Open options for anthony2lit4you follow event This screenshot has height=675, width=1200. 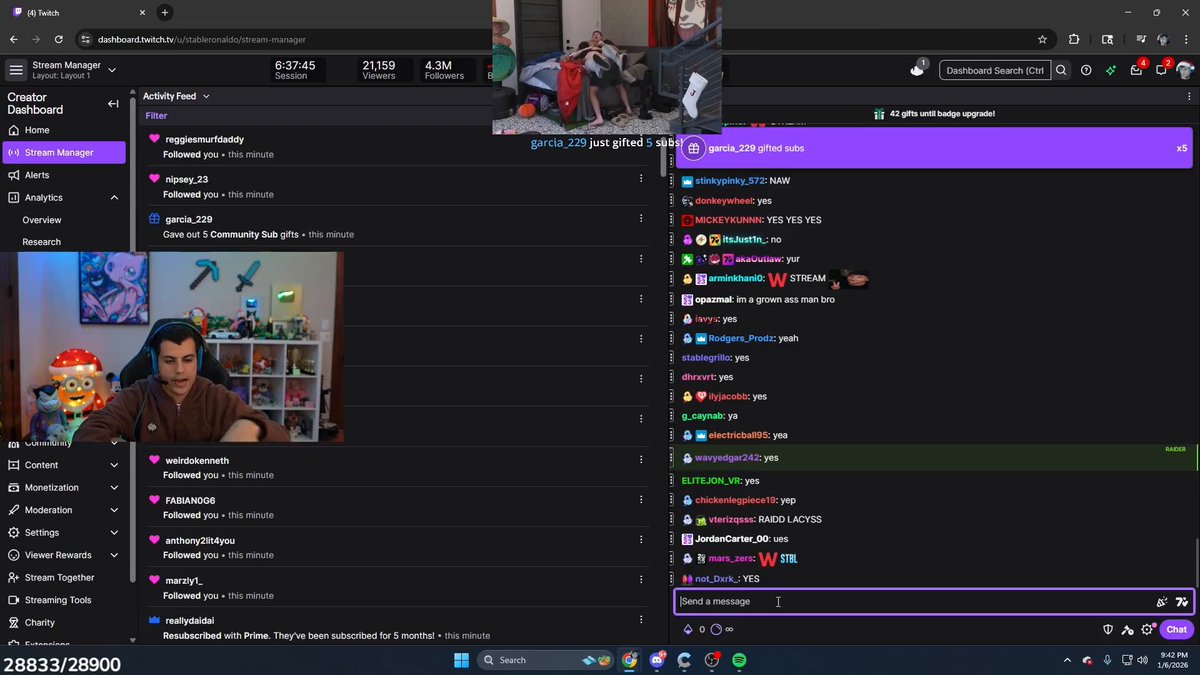(641, 539)
